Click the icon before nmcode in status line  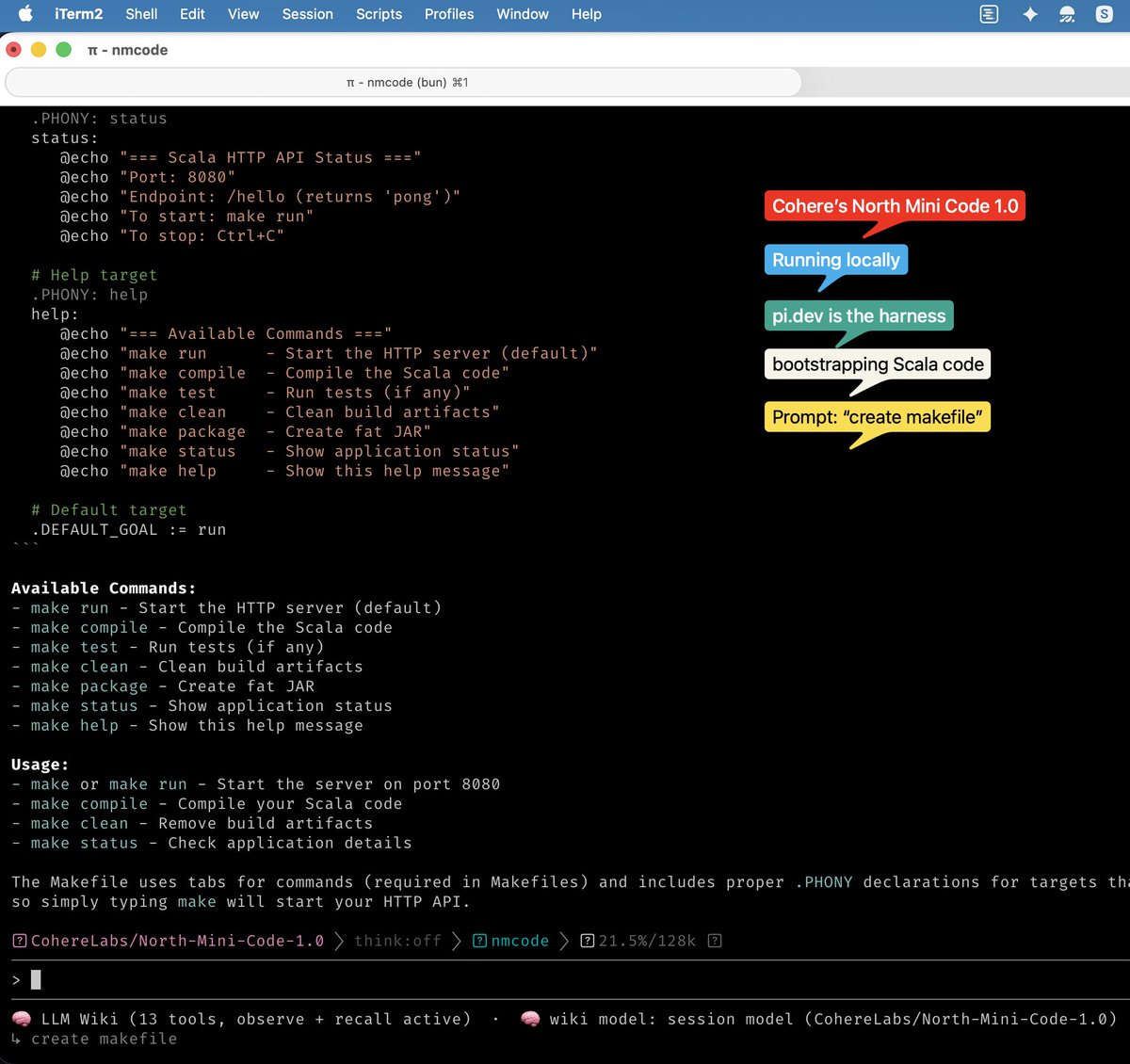point(479,941)
